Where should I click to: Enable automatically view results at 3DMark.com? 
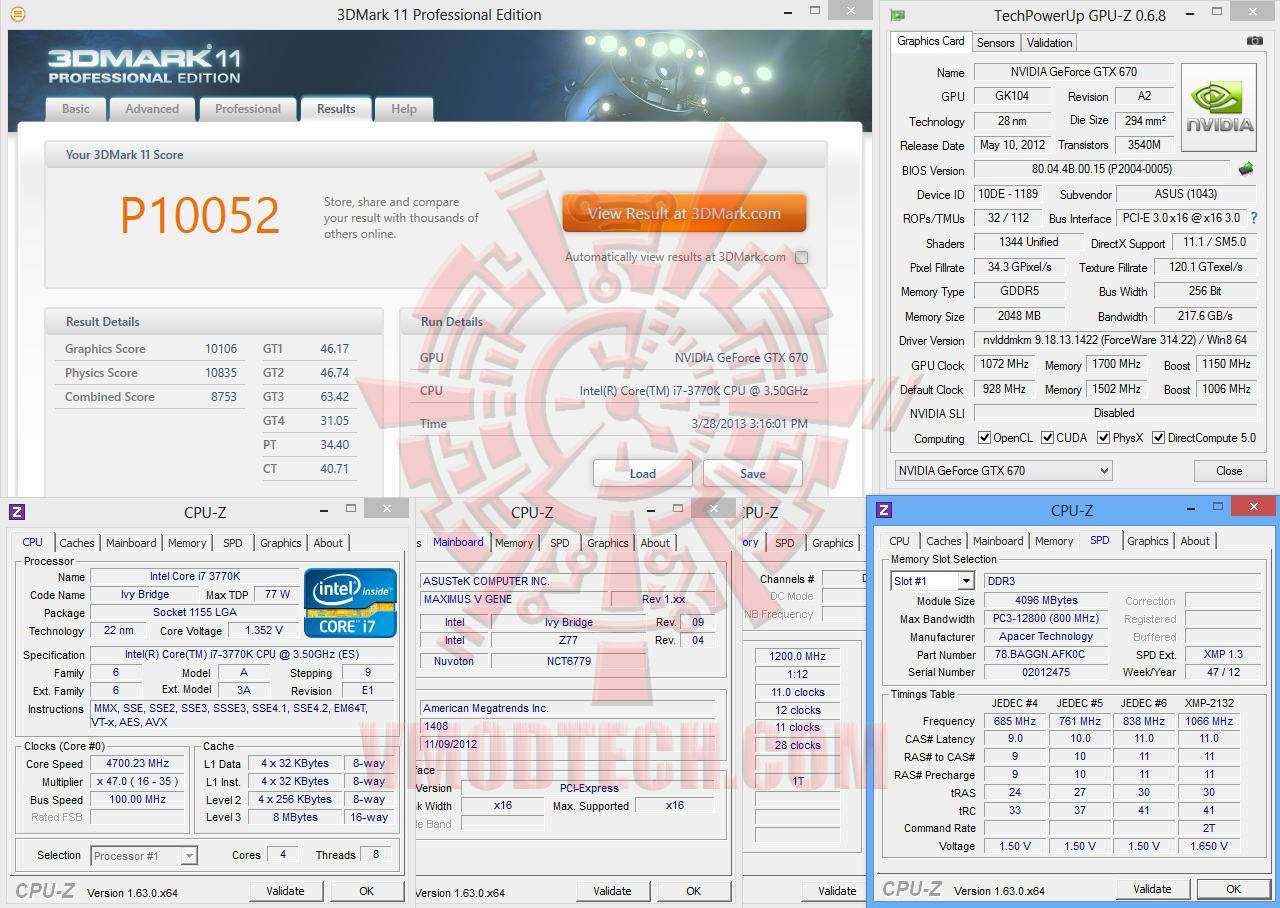[x=801, y=257]
